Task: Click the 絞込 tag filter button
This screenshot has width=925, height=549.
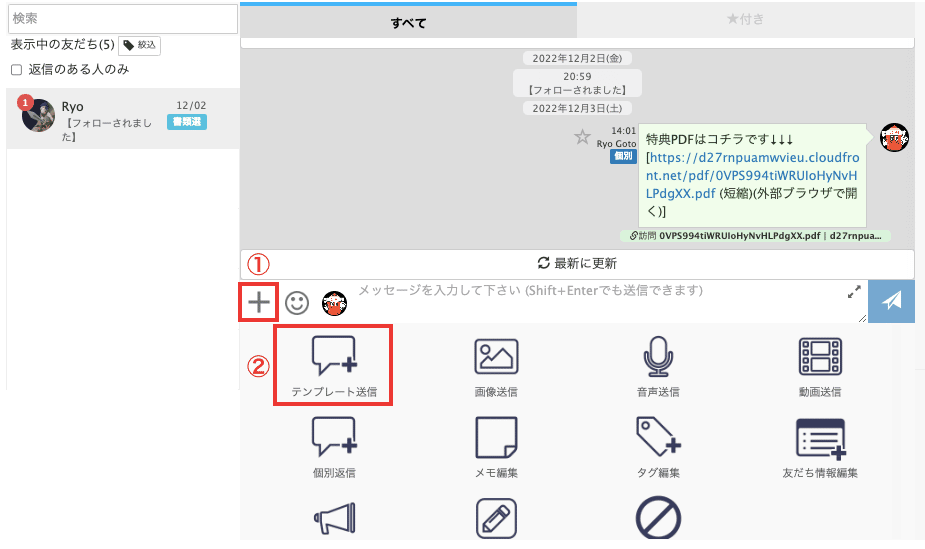Action: 139,45
